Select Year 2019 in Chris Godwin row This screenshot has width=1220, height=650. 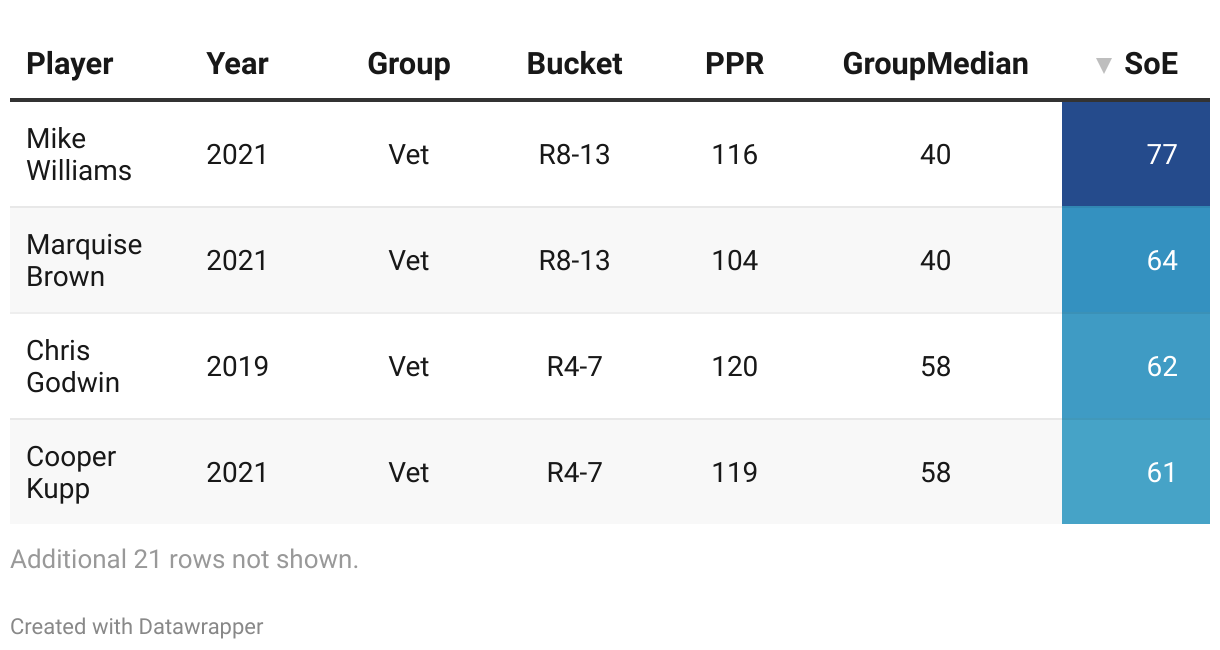238,367
